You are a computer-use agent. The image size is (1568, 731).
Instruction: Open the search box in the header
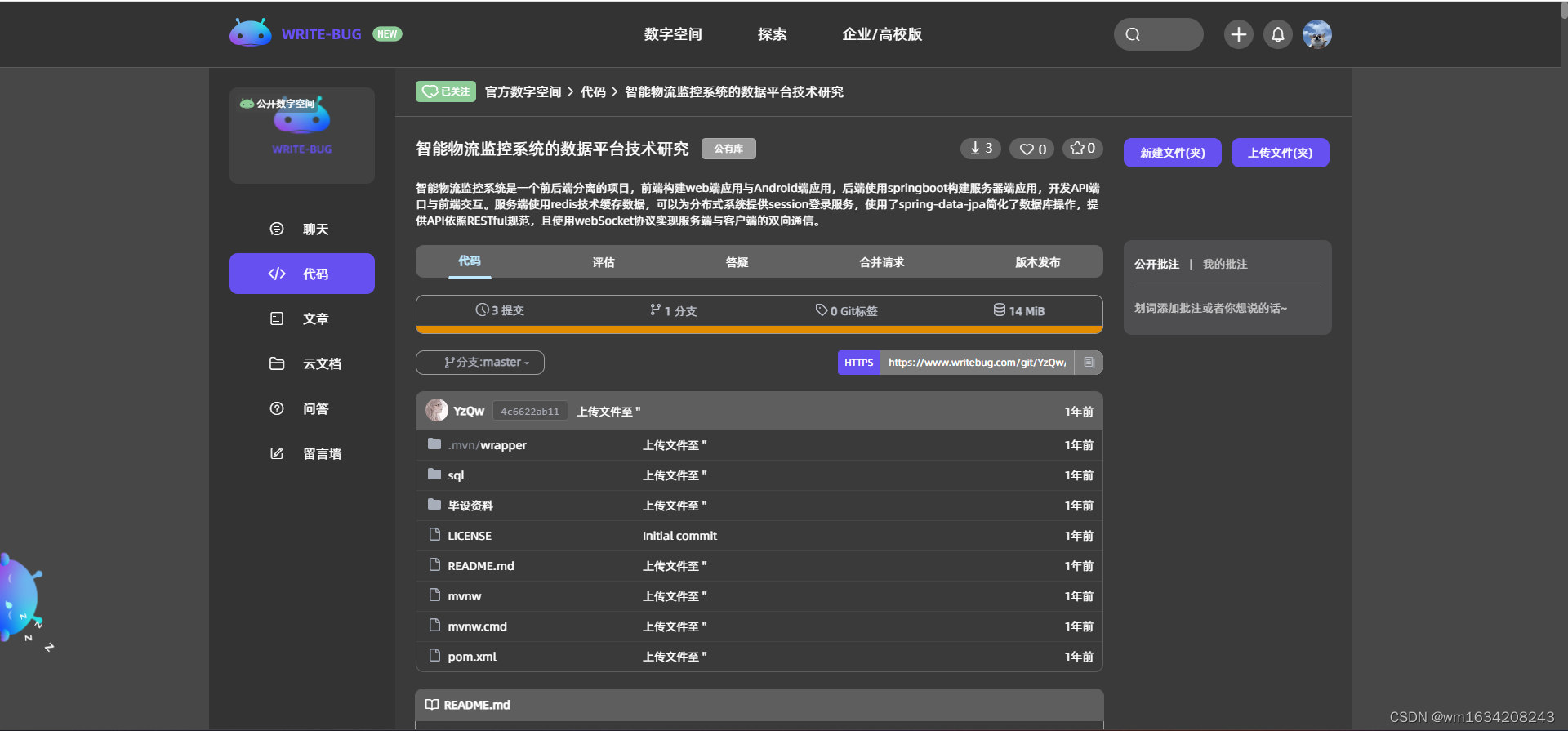click(x=1158, y=34)
